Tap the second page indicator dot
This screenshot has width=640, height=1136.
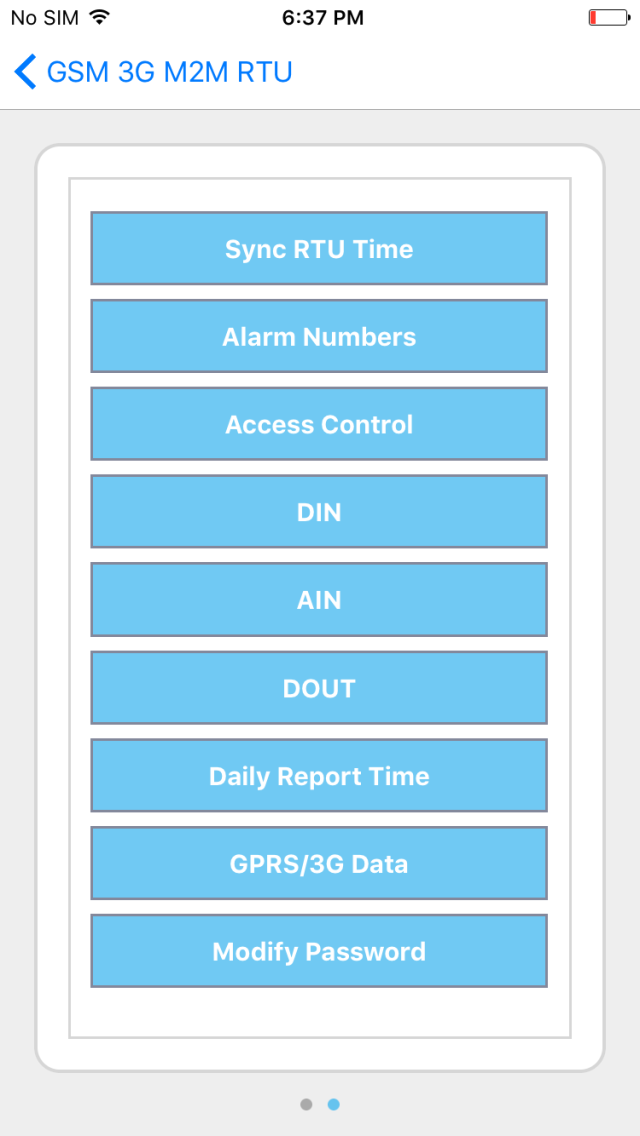pyautogui.click(x=333, y=1104)
